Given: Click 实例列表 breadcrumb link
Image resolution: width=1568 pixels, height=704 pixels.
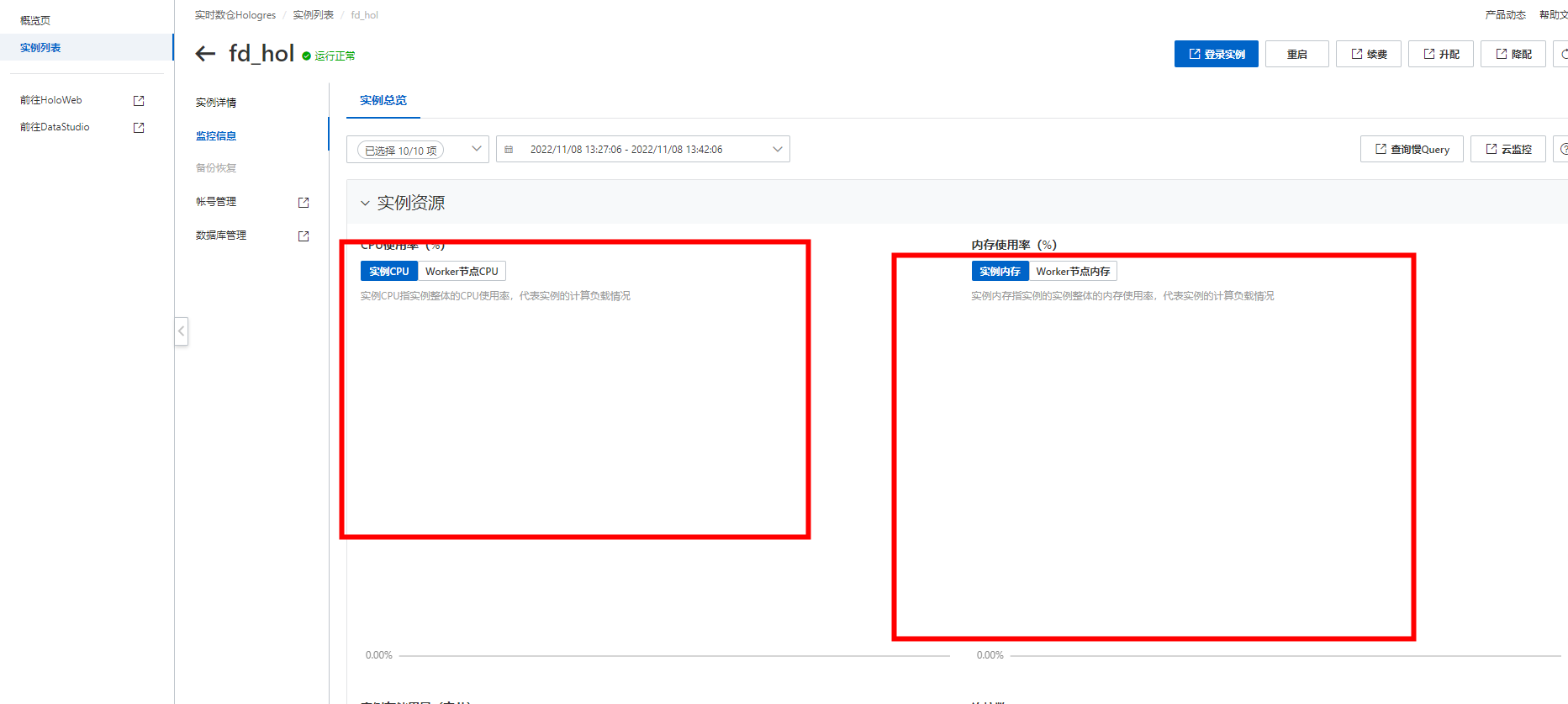Looking at the screenshot, I should click(x=313, y=15).
